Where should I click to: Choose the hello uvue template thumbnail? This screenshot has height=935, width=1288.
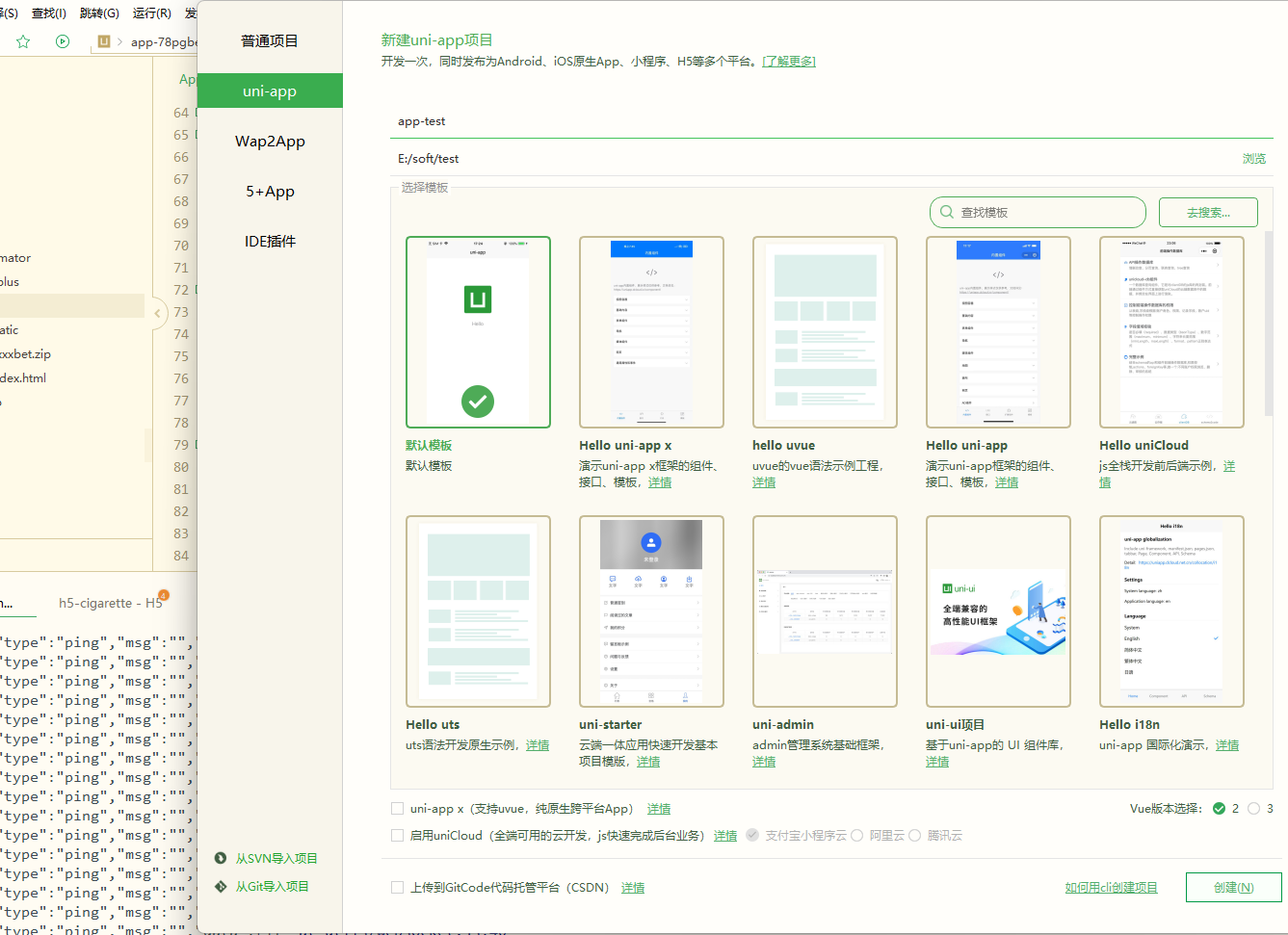pyautogui.click(x=825, y=332)
